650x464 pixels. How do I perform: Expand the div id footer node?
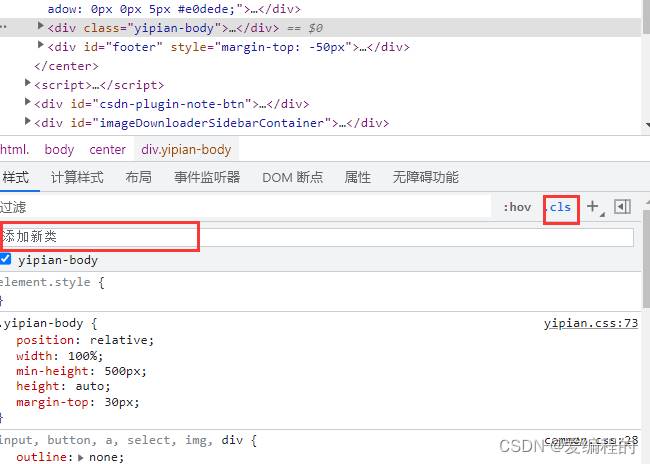[40, 44]
